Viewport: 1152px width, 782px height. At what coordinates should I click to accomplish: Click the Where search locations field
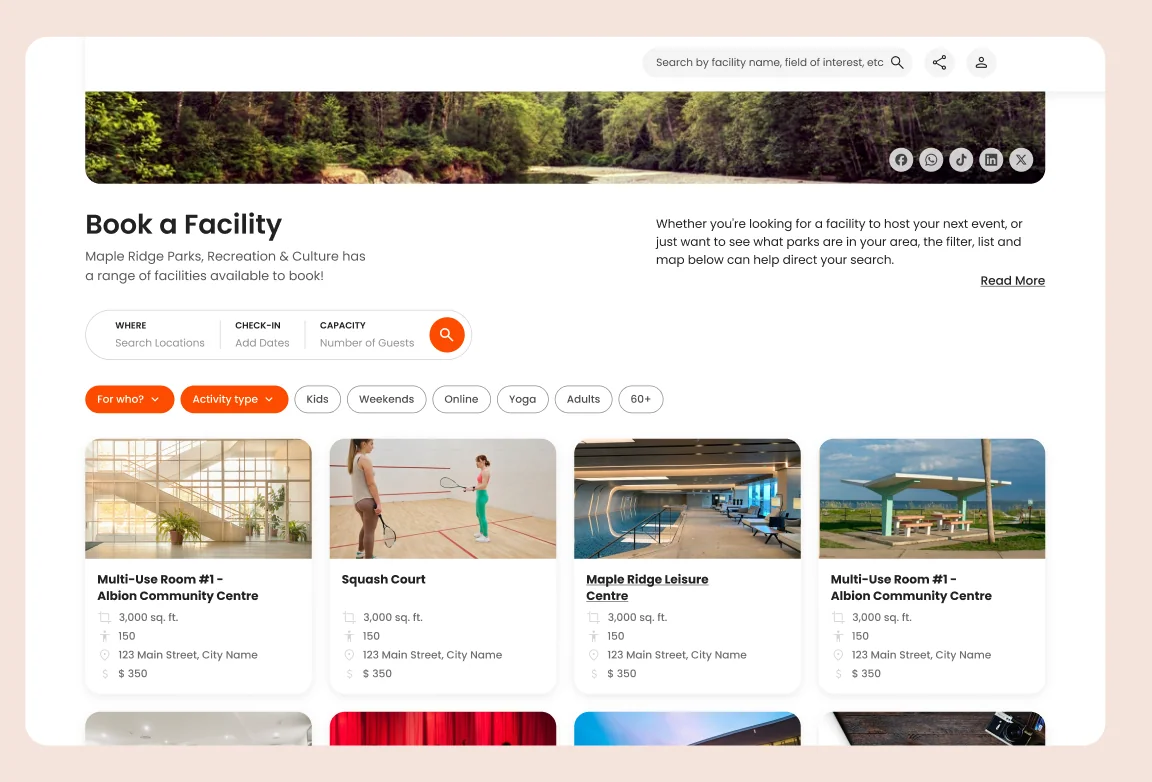(159, 334)
